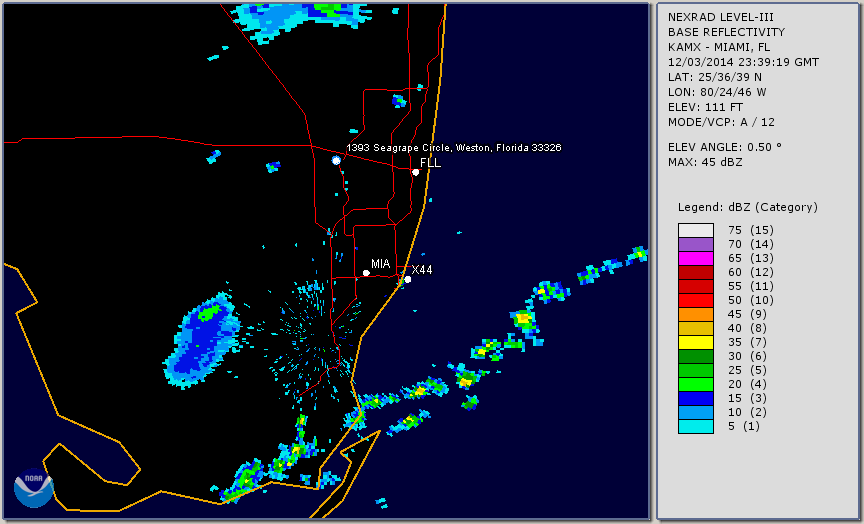Click the 45 (9) legend value
Viewport: 864px width, 524px height.
(747, 315)
